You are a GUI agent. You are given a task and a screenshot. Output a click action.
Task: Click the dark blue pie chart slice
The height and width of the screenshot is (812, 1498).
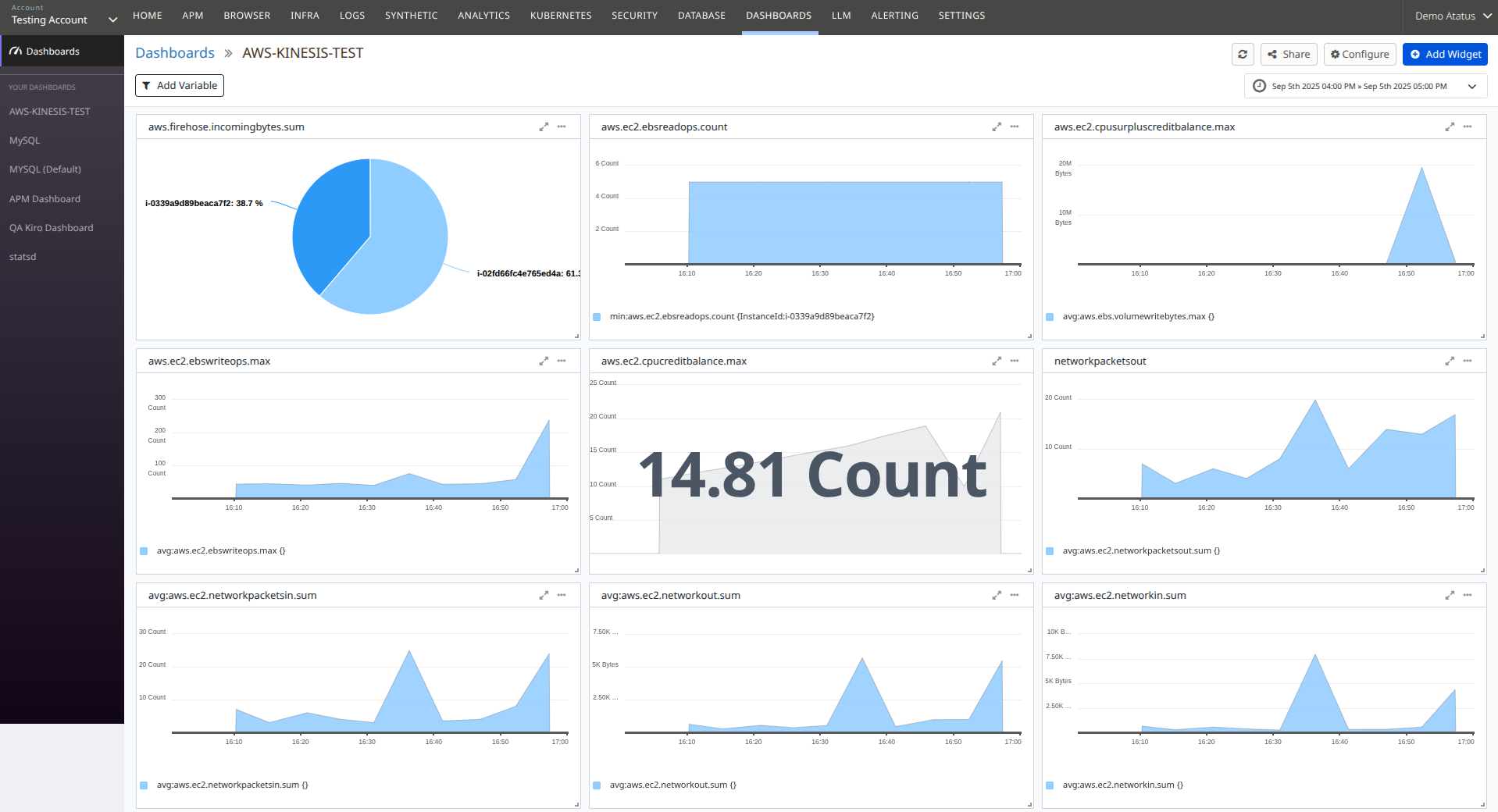click(328, 219)
